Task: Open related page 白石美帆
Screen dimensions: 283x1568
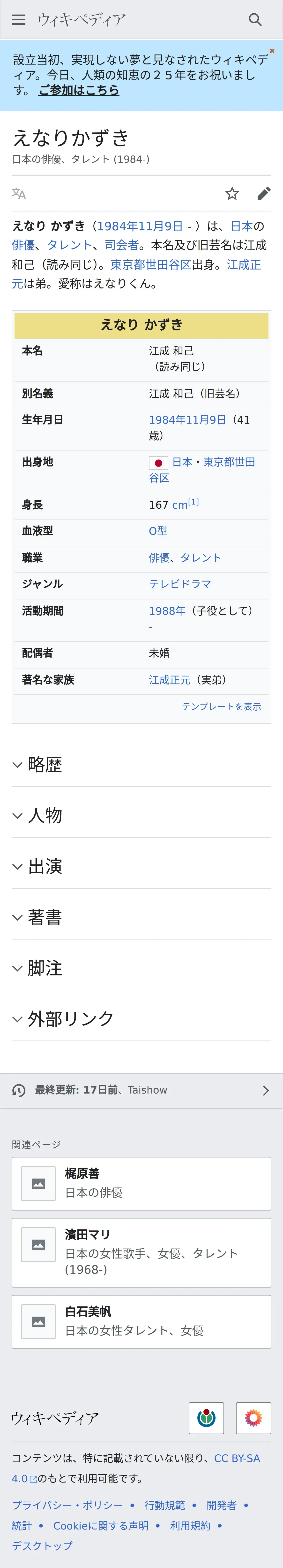Action: [141, 1321]
